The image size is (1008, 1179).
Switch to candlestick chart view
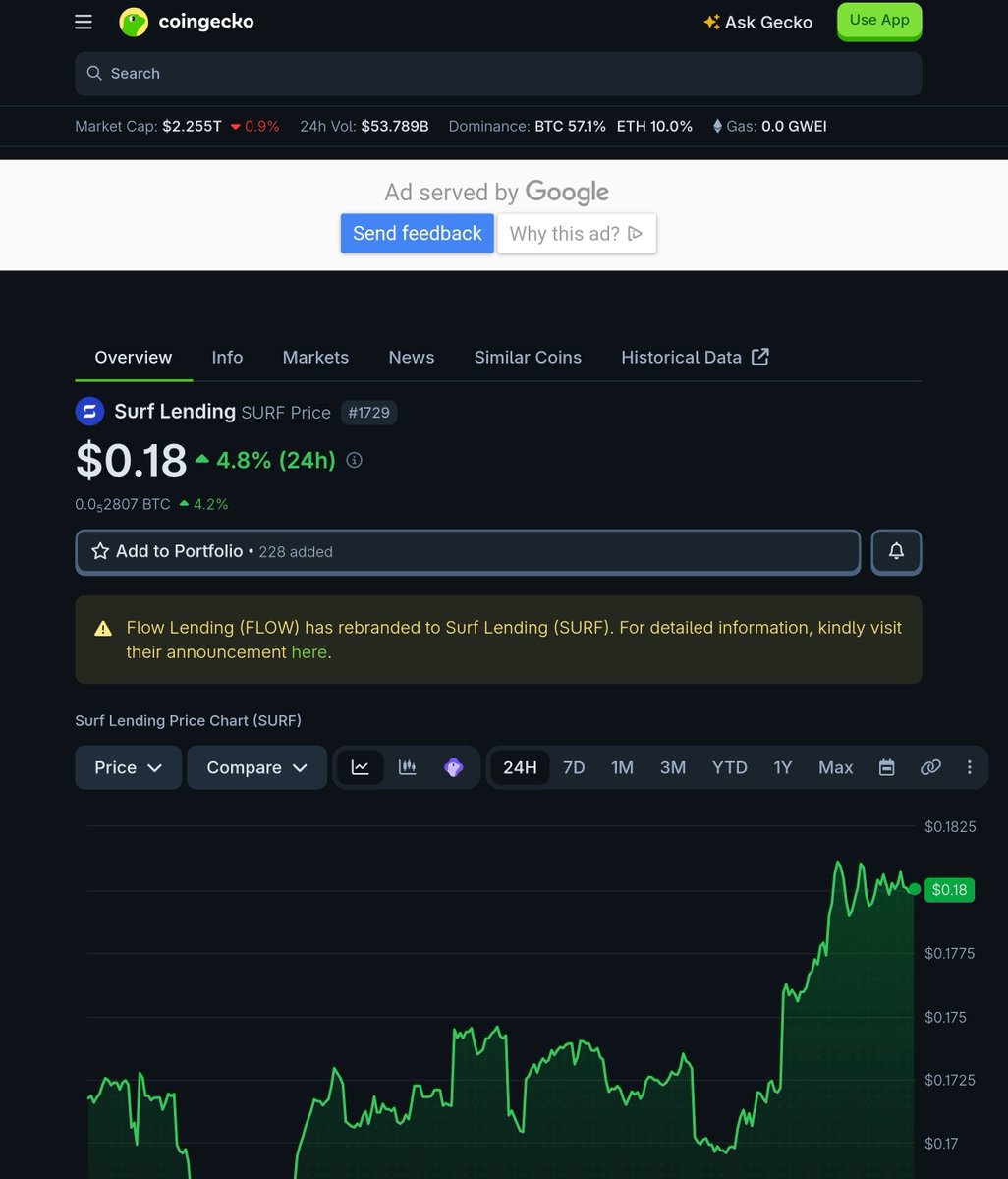click(408, 767)
